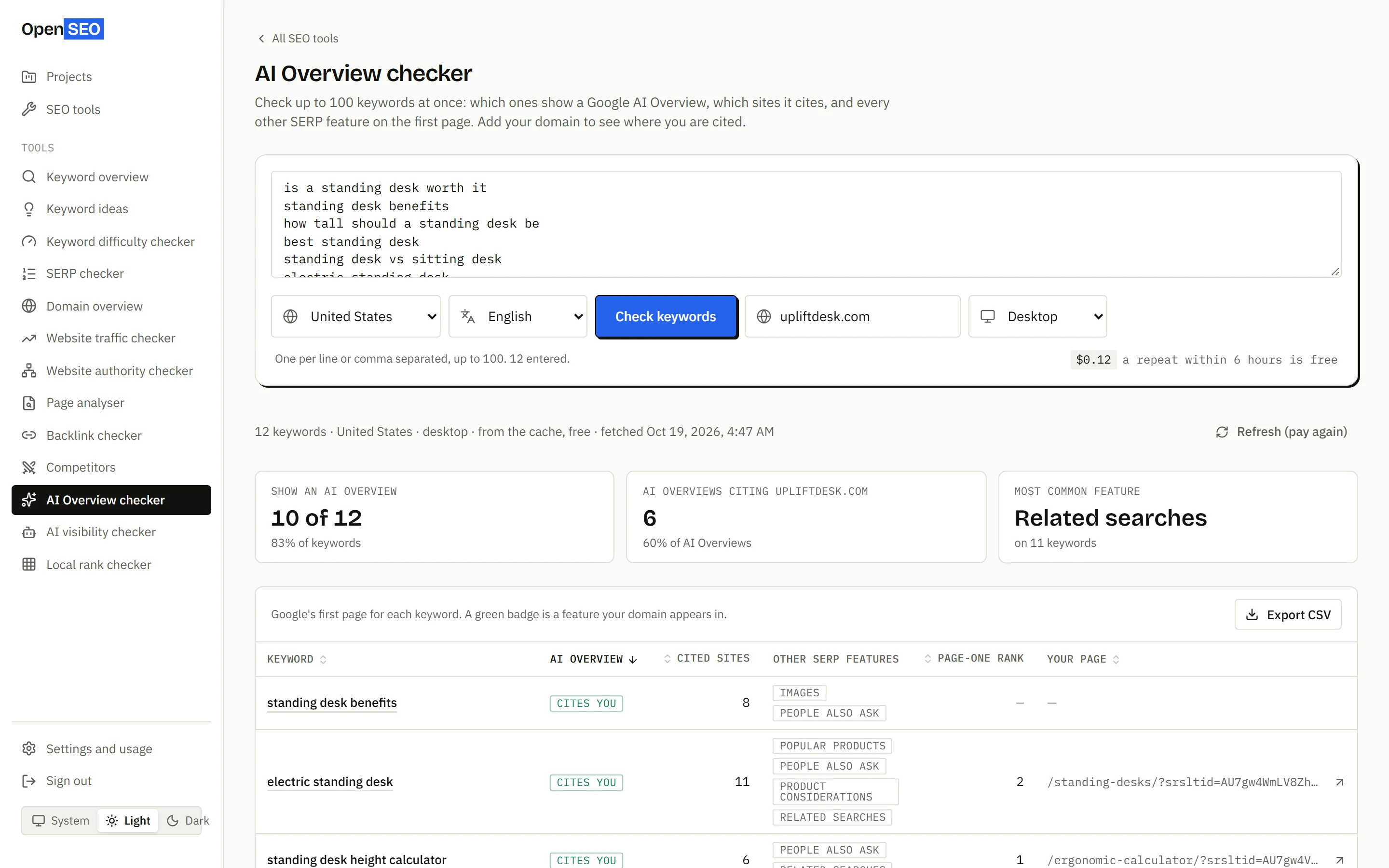Screen dimensions: 1389x868
Task: Click the Export CSV button
Action: coord(1287,615)
